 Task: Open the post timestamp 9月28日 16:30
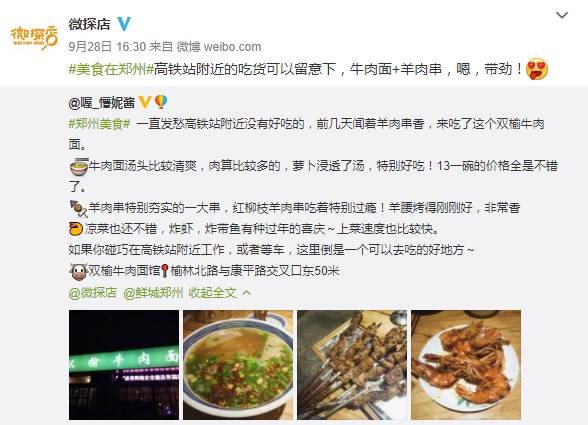(107, 47)
